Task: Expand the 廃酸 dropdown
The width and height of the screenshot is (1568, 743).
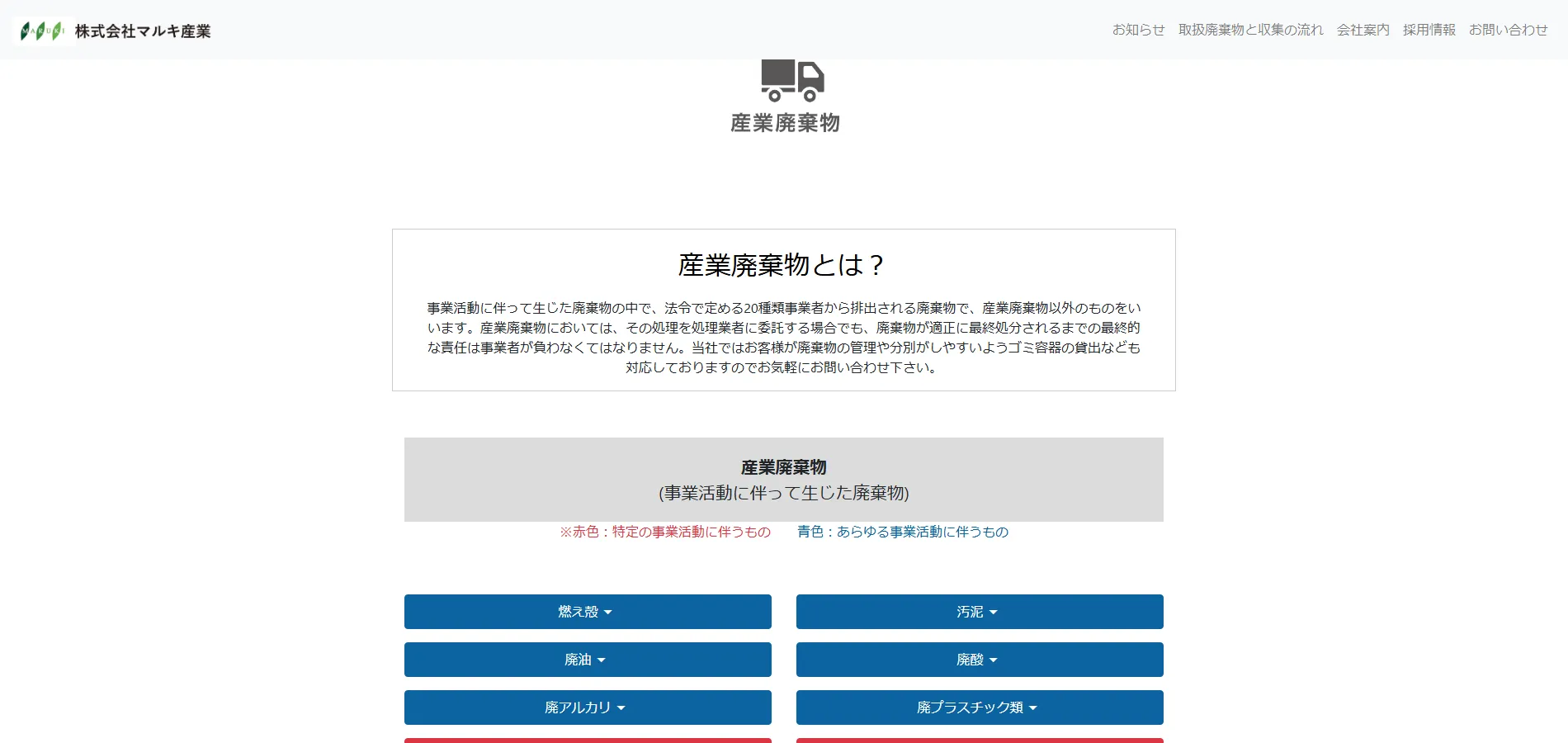Action: (980, 660)
